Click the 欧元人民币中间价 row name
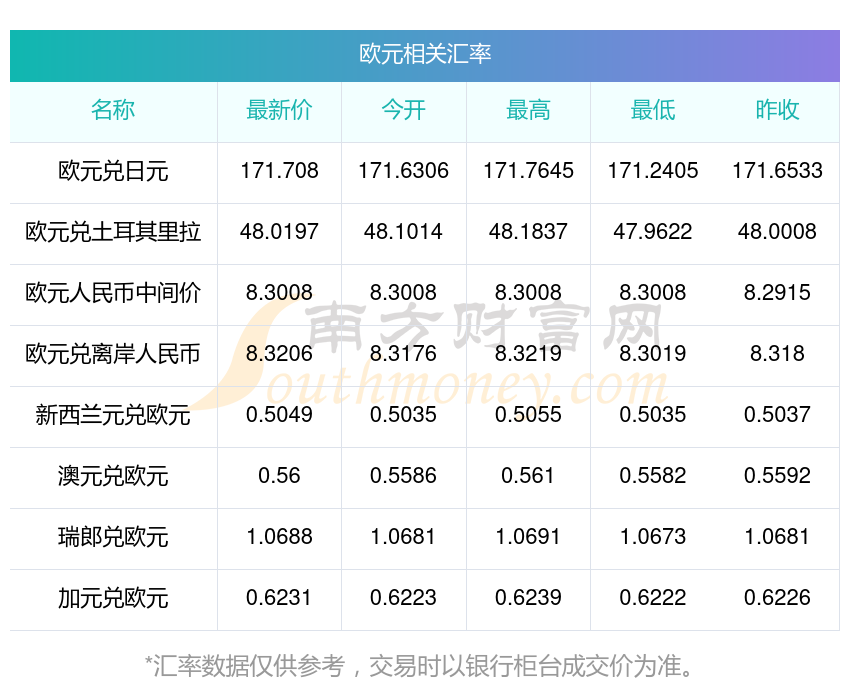 click(x=113, y=293)
